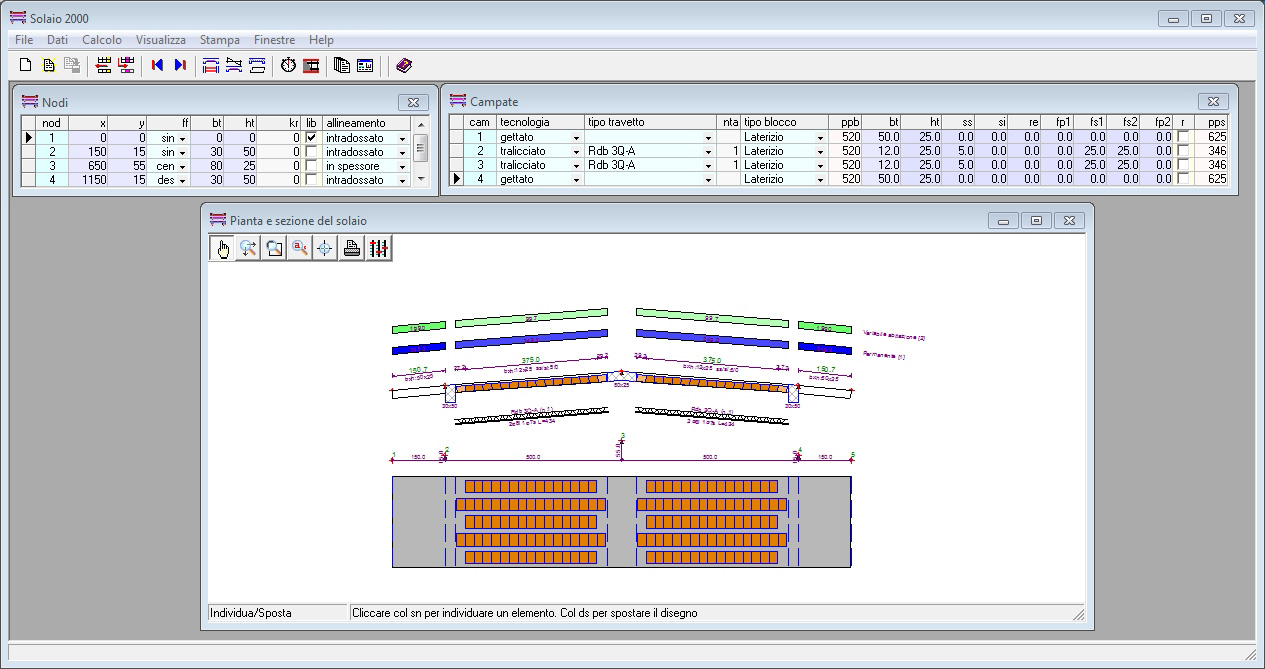The width and height of the screenshot is (1265, 669).
Task: Select the hand Individua/Sposta tool
Action: pos(222,249)
